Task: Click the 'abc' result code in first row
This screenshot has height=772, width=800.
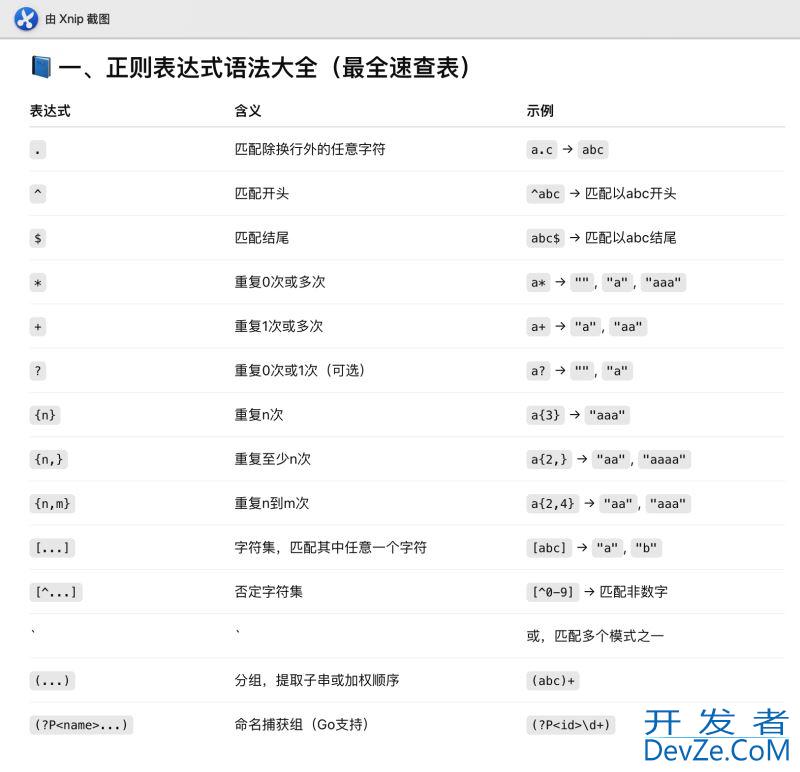Action: [593, 150]
